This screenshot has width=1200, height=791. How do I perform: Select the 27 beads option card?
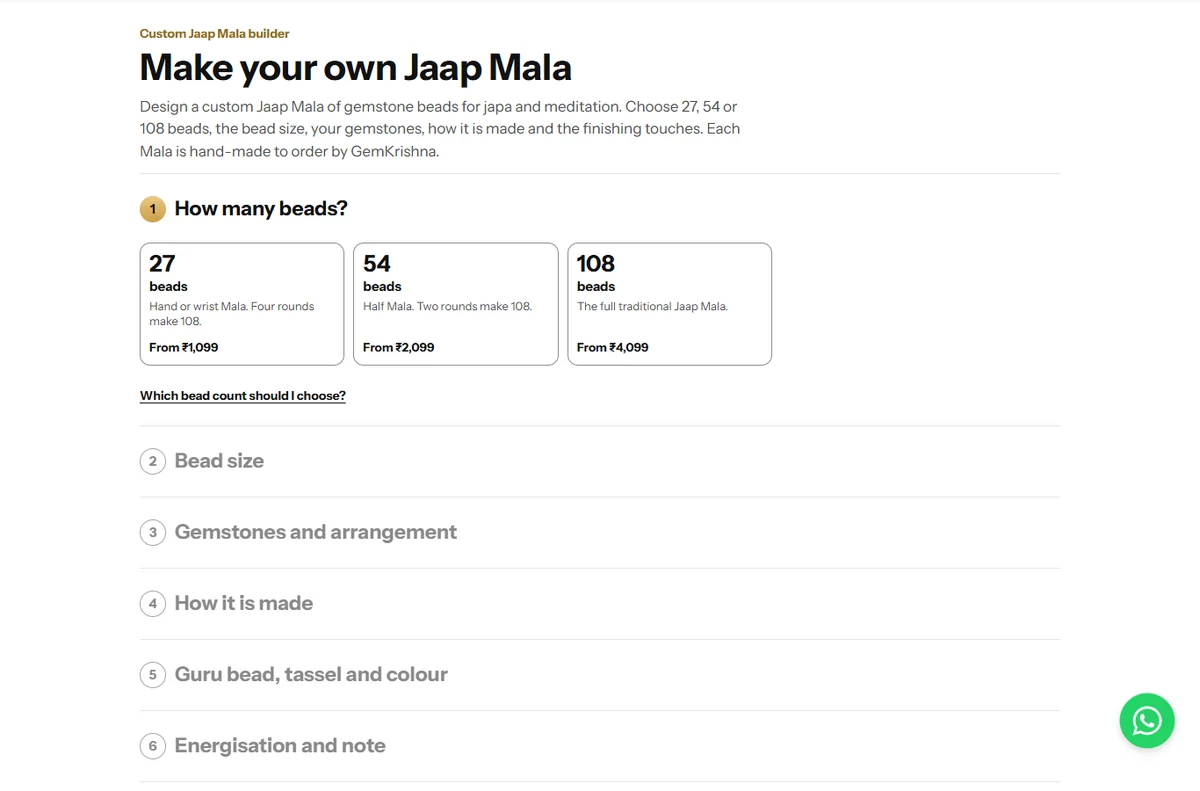[x=242, y=304]
